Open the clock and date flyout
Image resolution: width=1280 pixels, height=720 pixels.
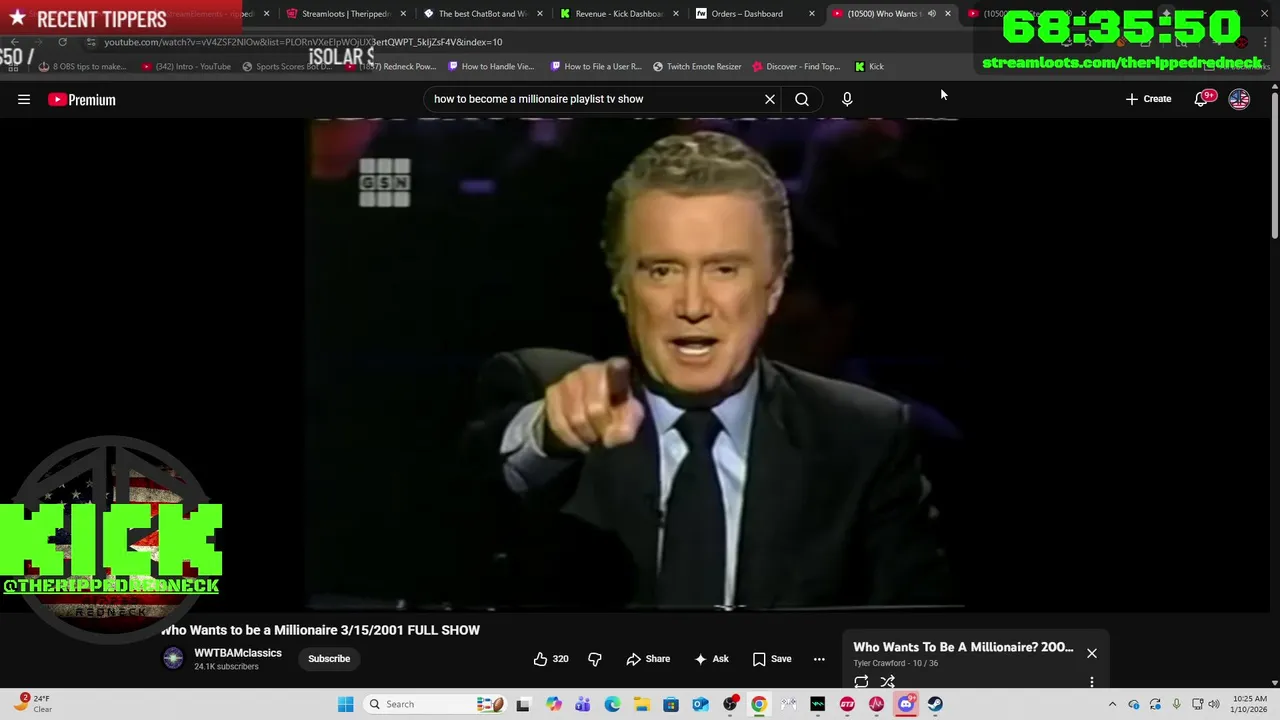pyautogui.click(x=1249, y=704)
